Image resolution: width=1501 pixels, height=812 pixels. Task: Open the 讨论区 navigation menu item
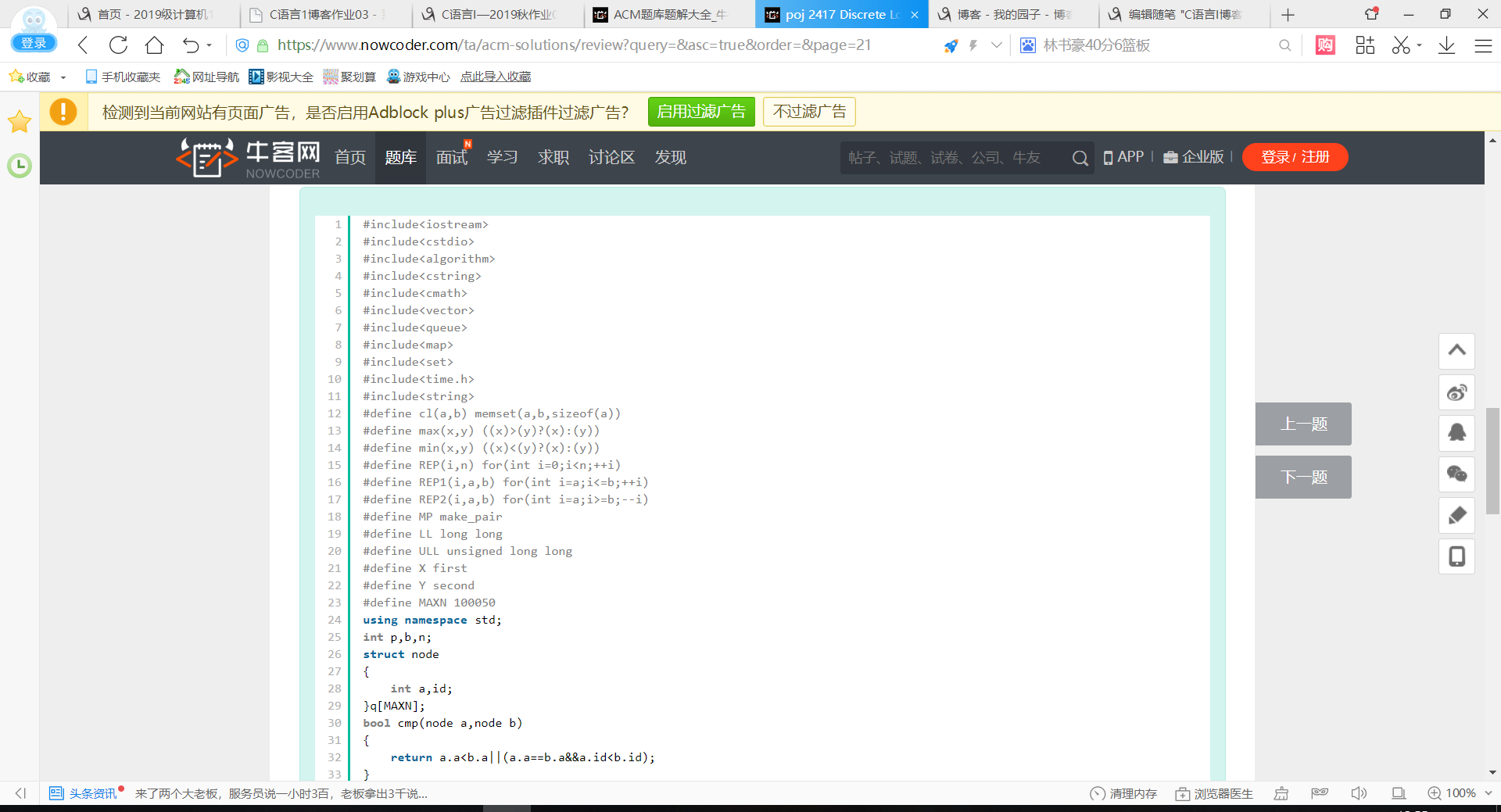(611, 158)
